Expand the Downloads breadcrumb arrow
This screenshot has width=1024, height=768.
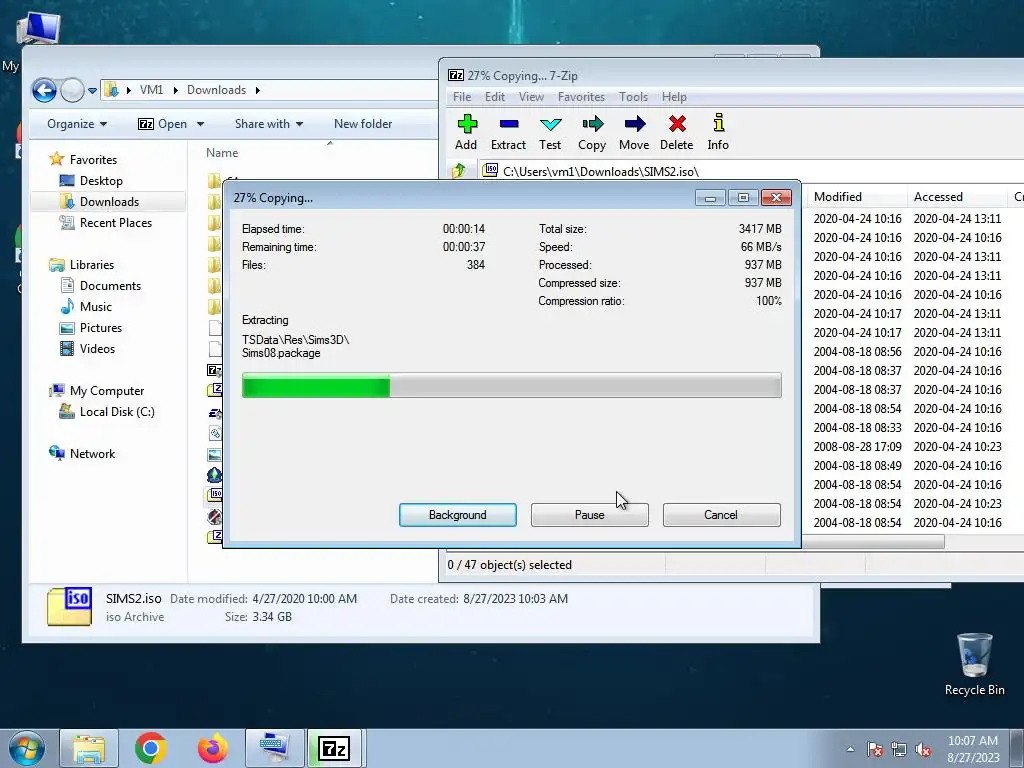pos(258,90)
